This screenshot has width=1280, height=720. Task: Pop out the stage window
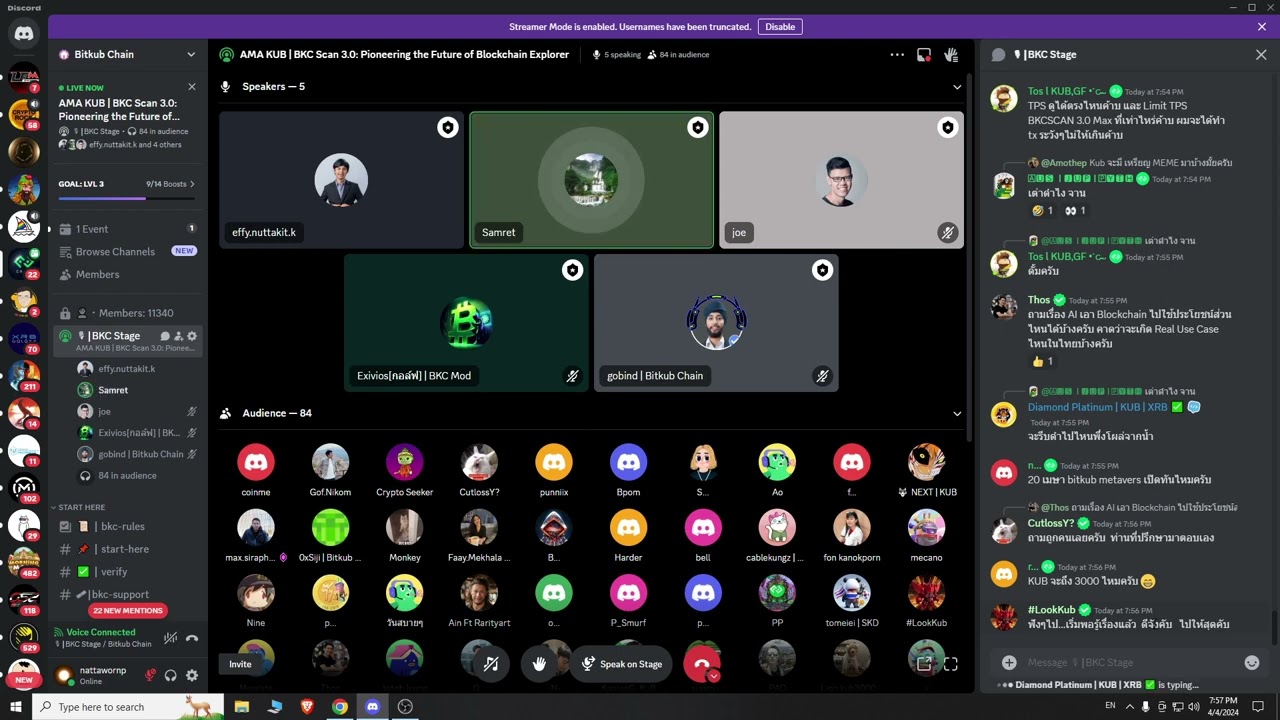(924, 663)
